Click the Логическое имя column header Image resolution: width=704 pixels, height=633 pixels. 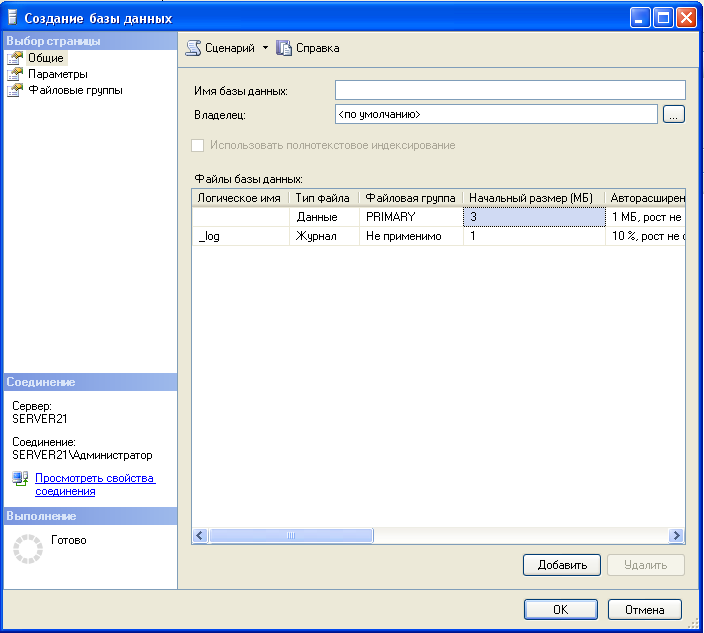click(240, 198)
